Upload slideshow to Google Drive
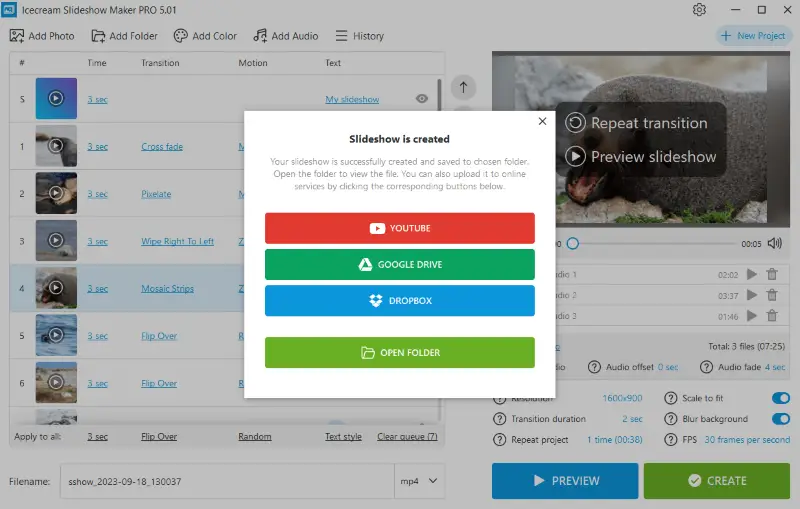Image resolution: width=800 pixels, height=509 pixels. [399, 265]
